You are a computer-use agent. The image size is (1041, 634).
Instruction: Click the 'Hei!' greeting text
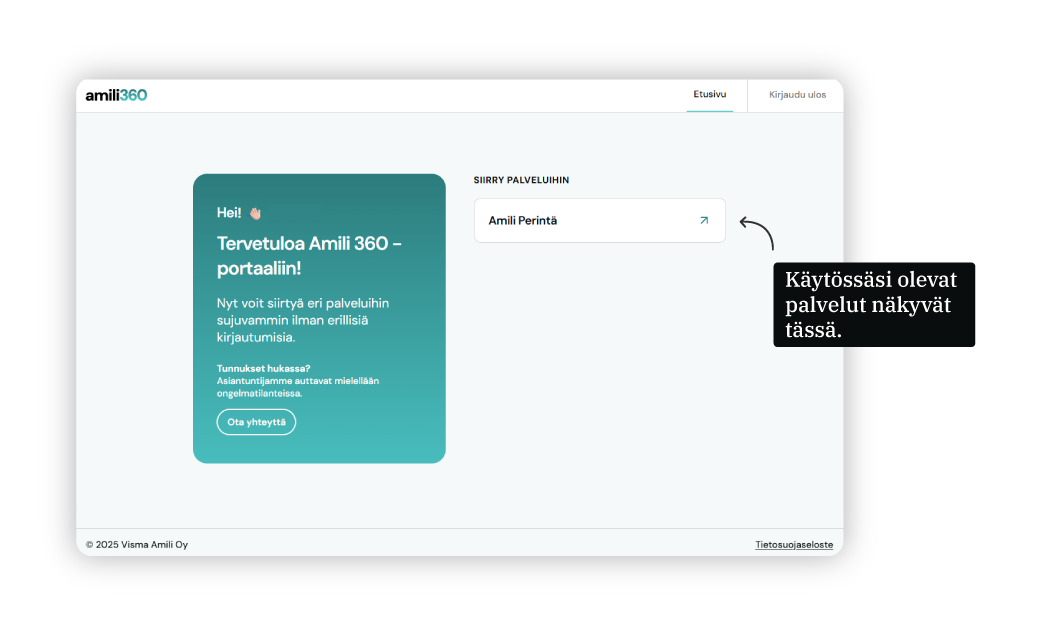click(229, 213)
